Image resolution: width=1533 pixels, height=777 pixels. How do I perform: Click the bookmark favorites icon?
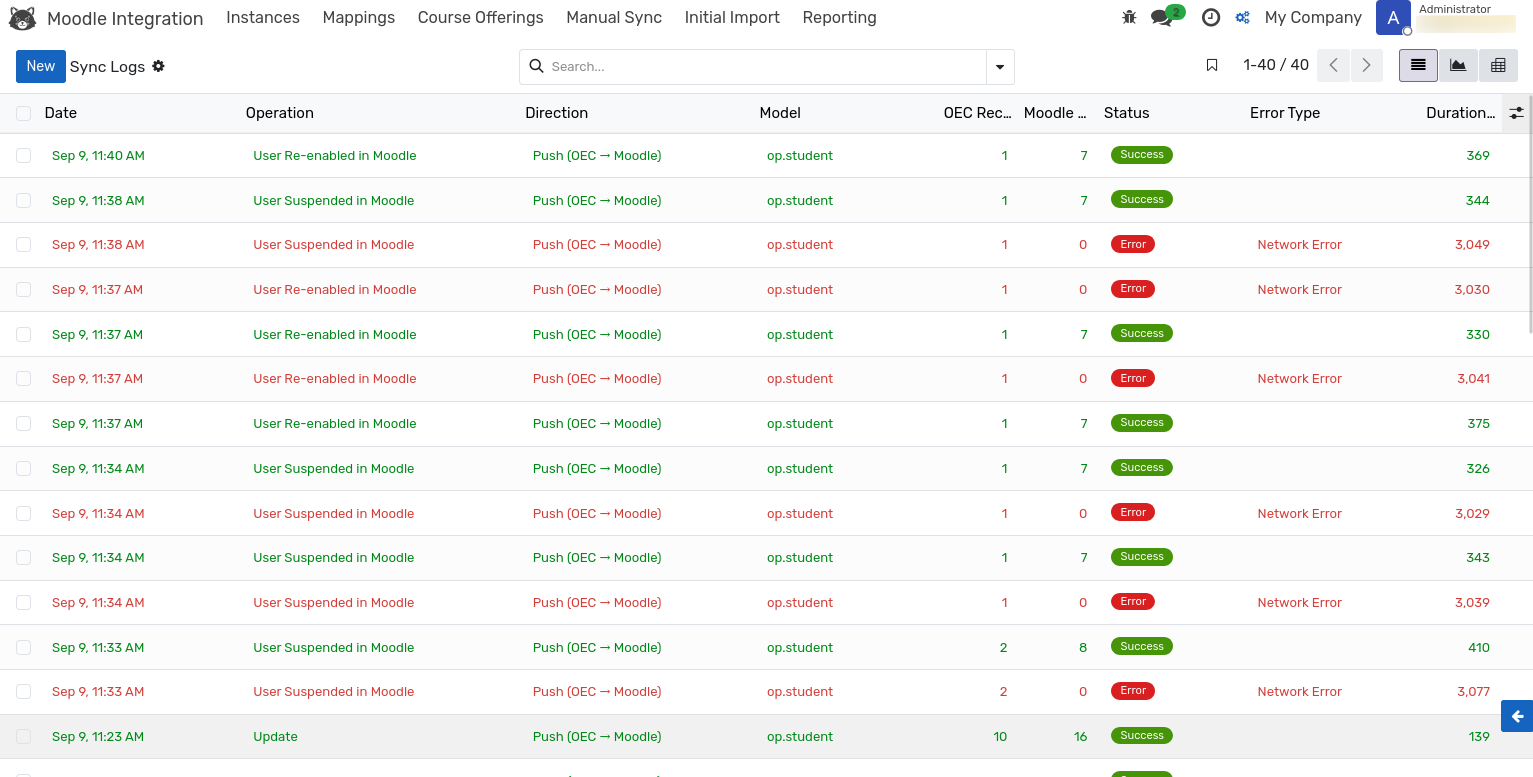(x=1212, y=65)
